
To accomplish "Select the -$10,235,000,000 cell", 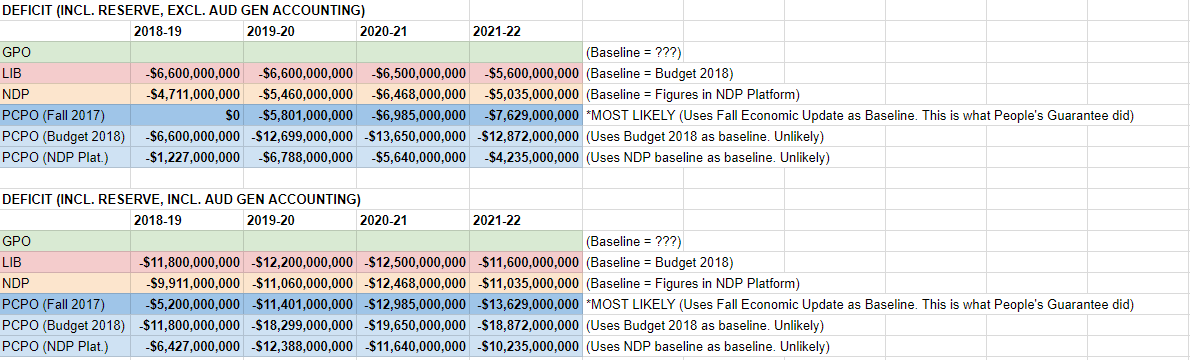I will (526, 347).
